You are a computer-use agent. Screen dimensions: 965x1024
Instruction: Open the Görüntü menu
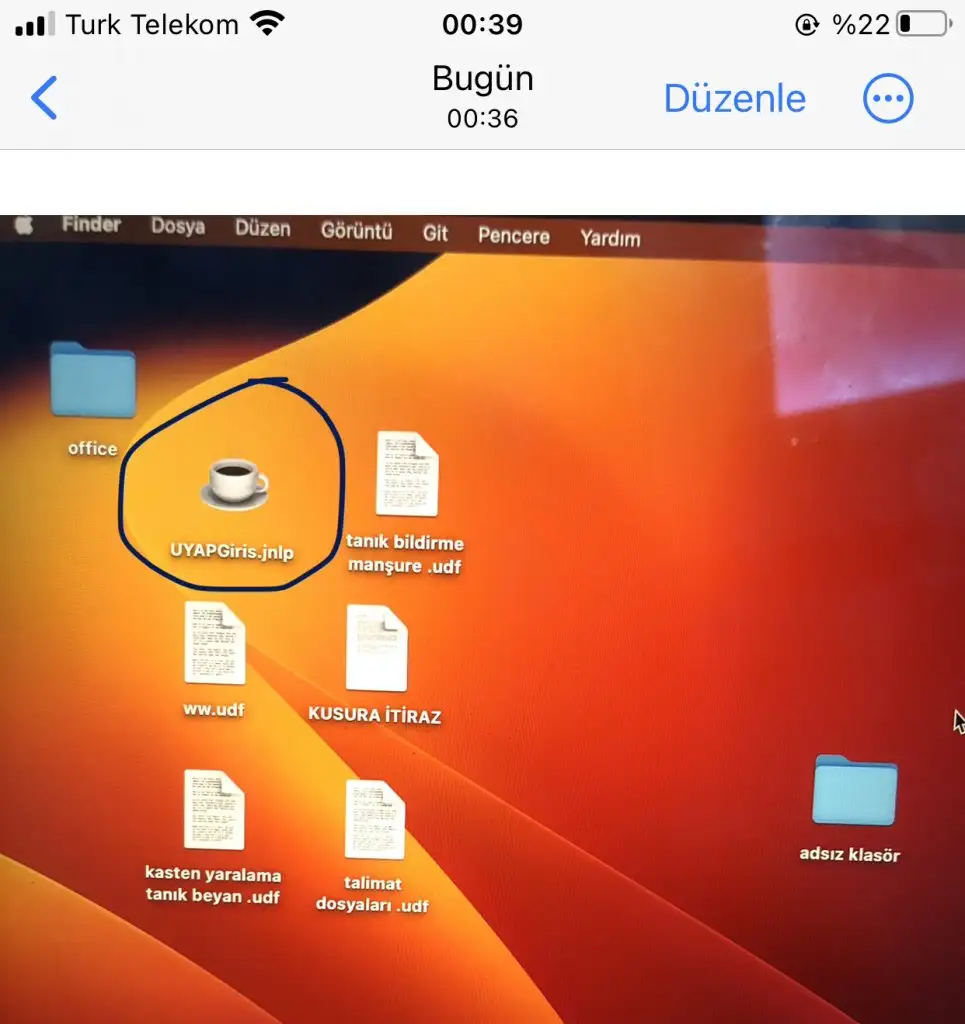tap(356, 231)
